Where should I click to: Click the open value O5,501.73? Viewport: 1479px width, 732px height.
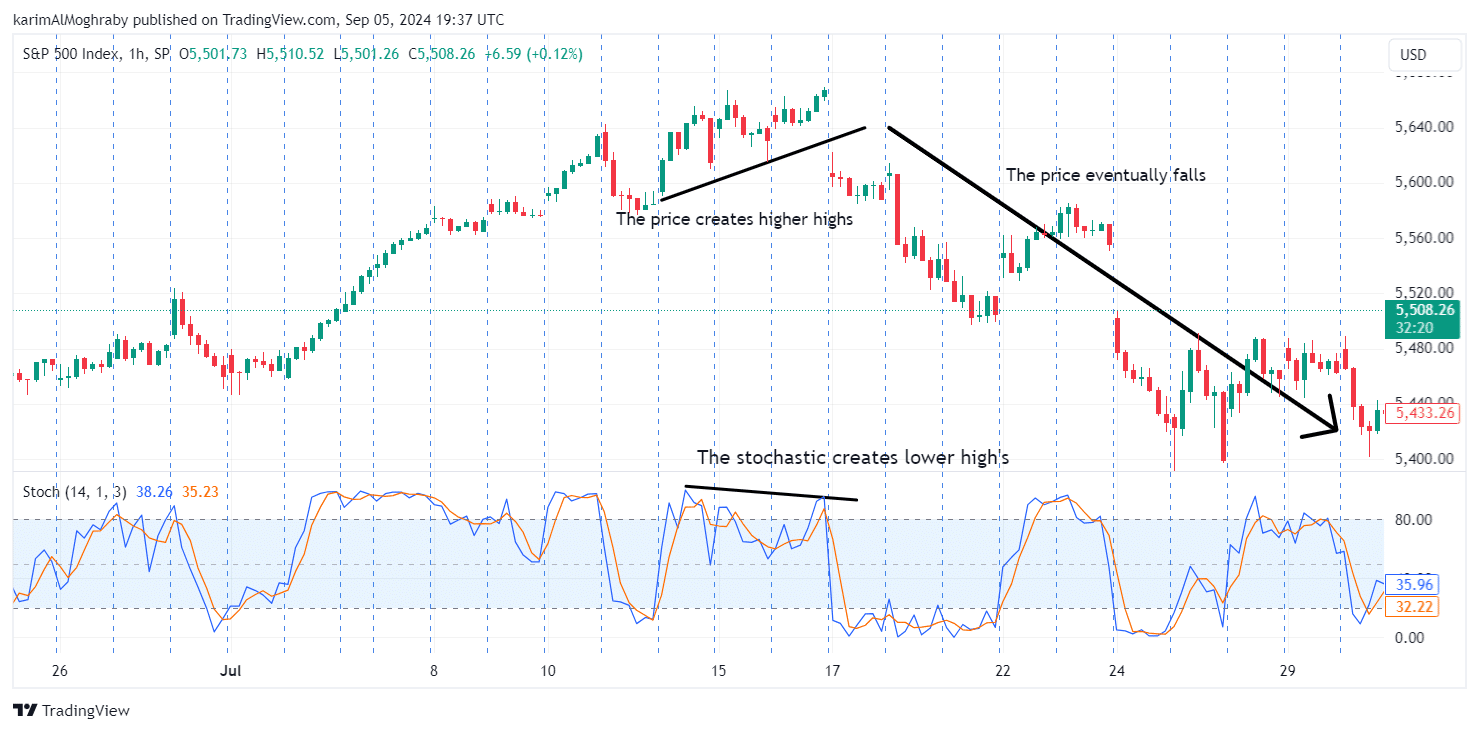tap(214, 54)
